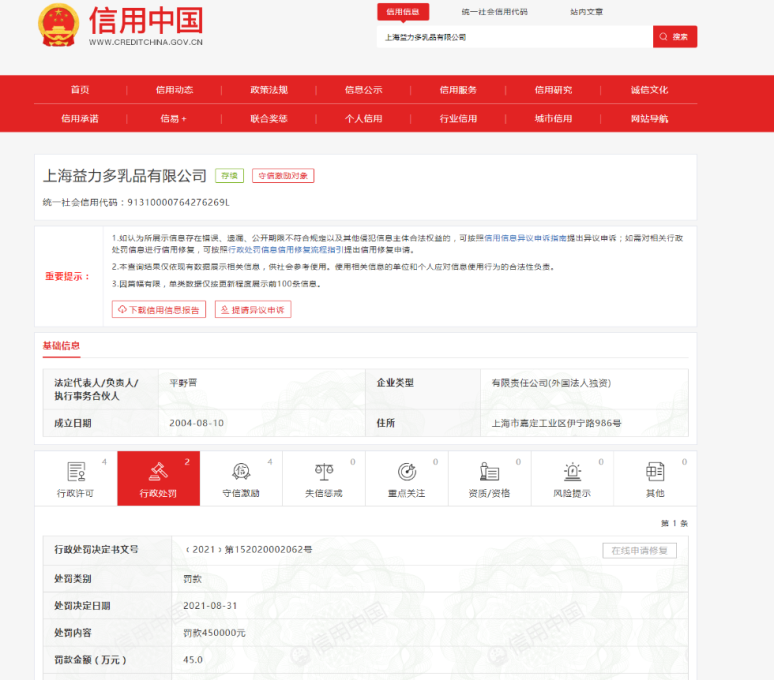This screenshot has width=774, height=680.
Task: Click 在线申请修复 button
Action: 639,551
